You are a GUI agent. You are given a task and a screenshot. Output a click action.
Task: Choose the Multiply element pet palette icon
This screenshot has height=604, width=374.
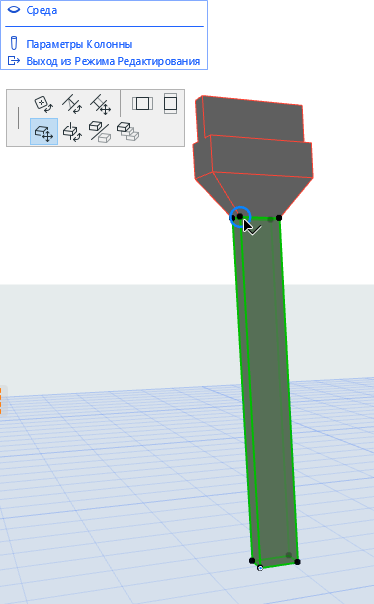click(x=128, y=132)
